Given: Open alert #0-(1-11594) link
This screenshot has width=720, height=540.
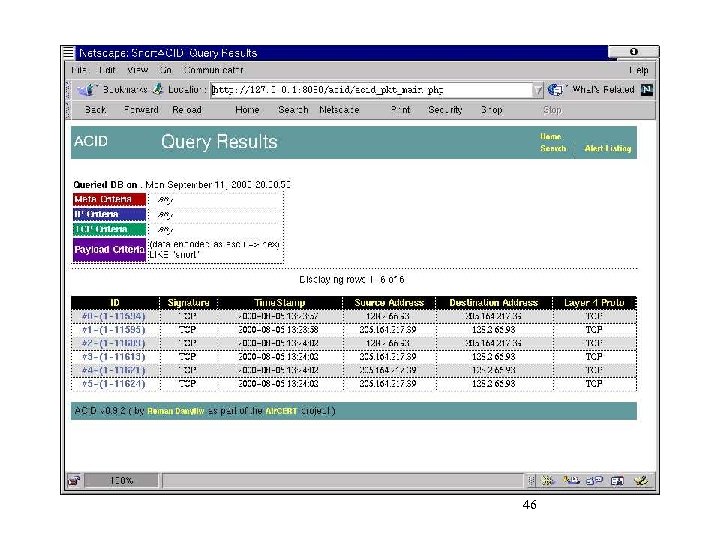Looking at the screenshot, I should 113,316.
